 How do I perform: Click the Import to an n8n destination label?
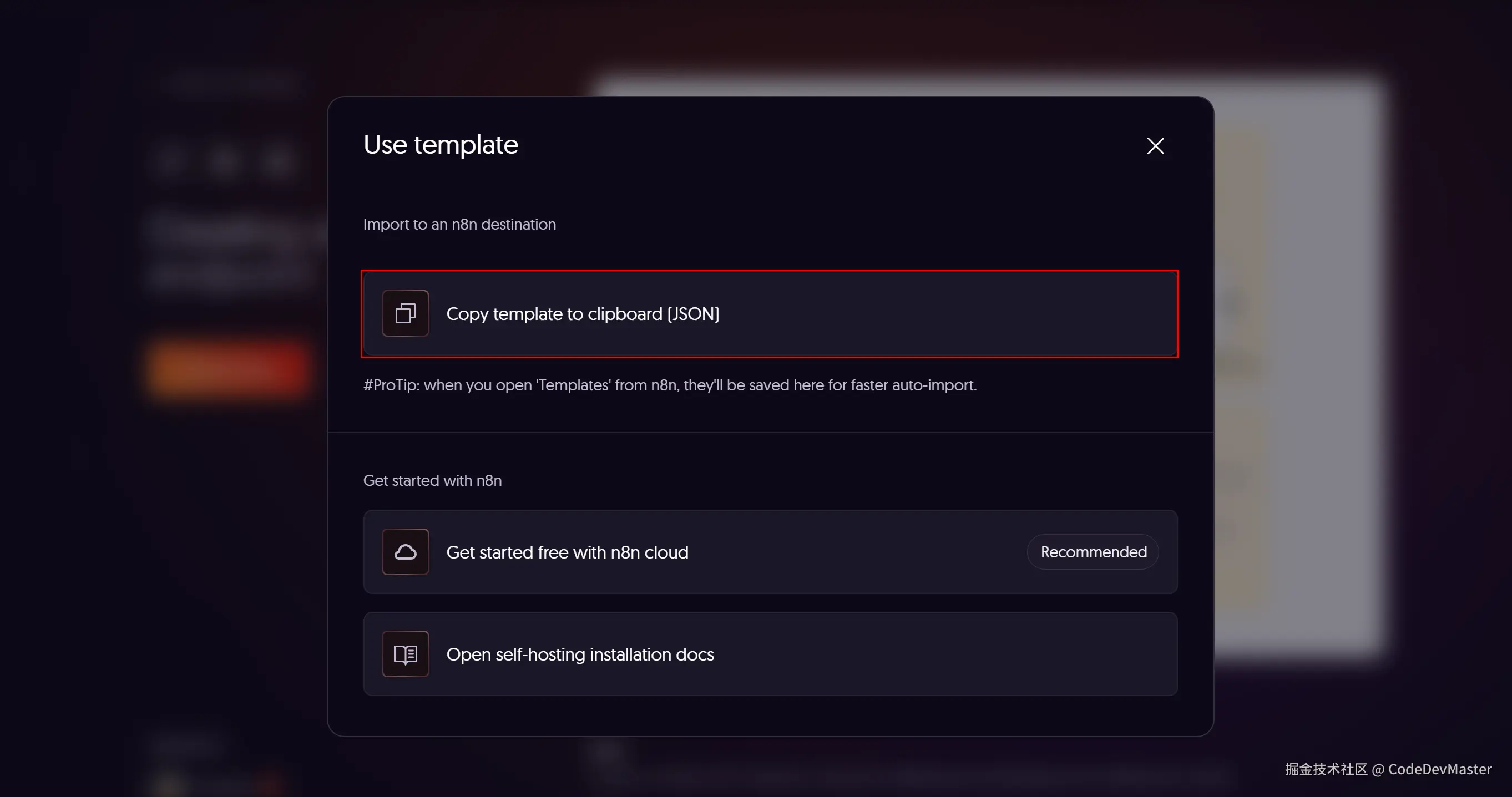tap(459, 224)
